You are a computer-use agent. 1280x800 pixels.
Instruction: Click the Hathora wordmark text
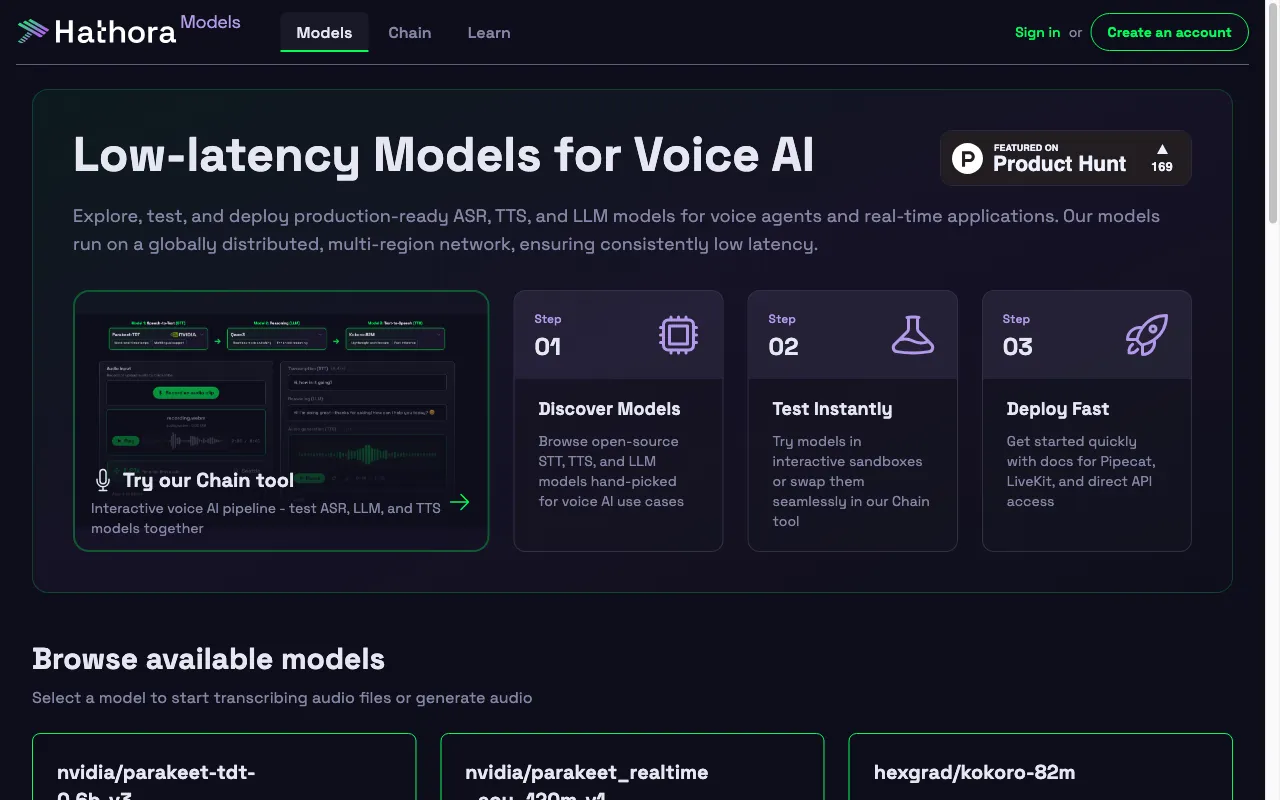point(115,33)
